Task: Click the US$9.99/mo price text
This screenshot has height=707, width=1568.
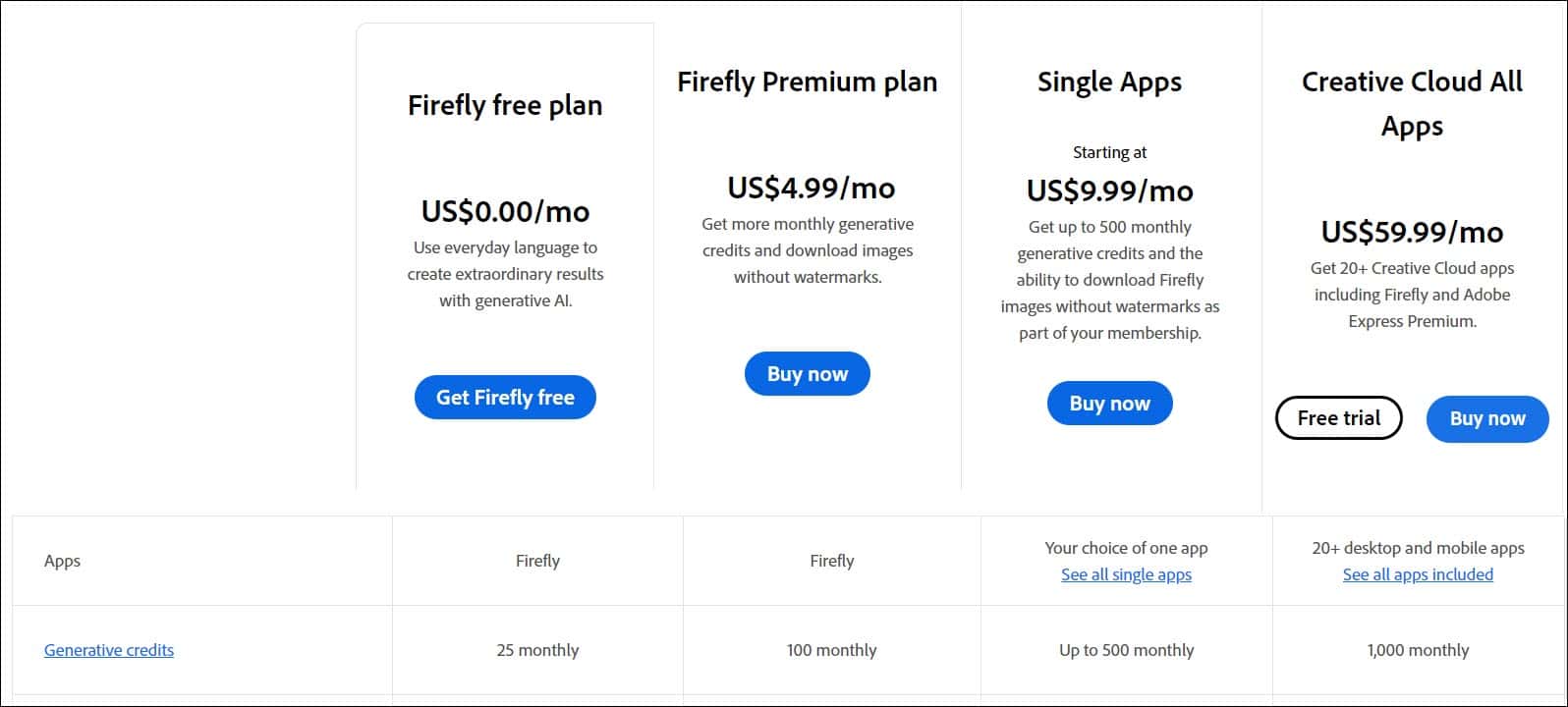Action: (1108, 190)
